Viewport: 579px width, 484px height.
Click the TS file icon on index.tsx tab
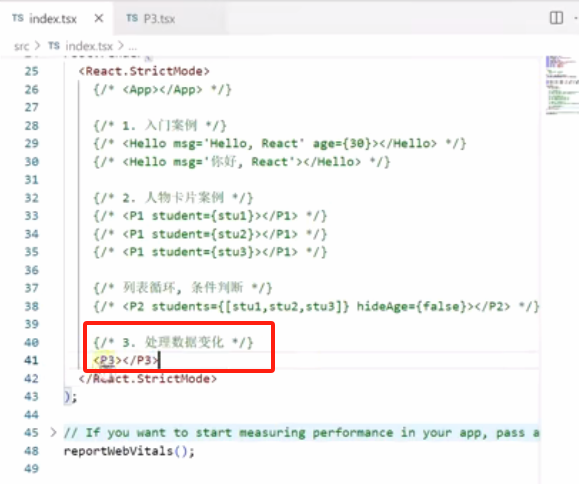pyautogui.click(x=18, y=18)
